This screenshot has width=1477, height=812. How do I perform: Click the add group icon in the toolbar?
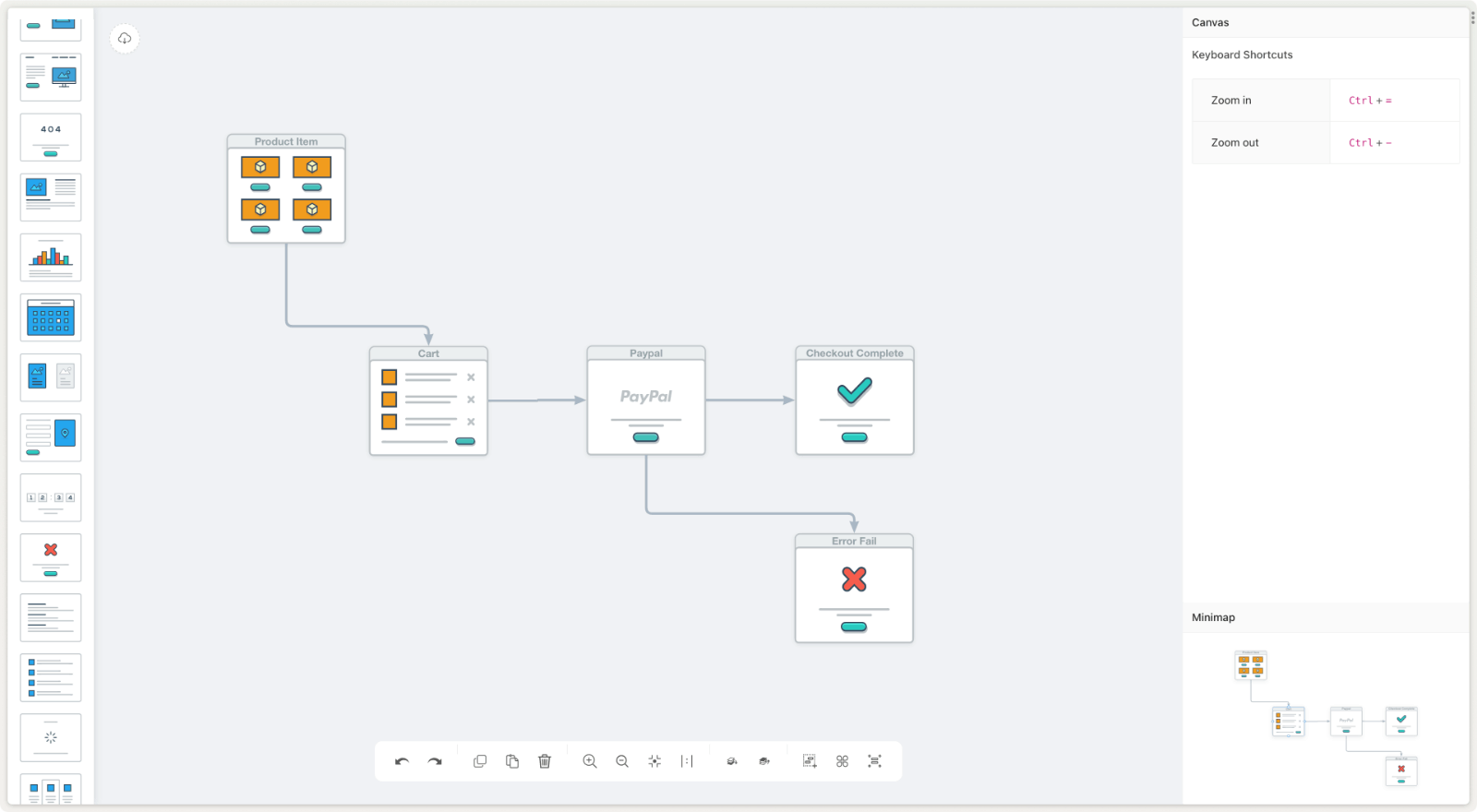pyautogui.click(x=810, y=761)
